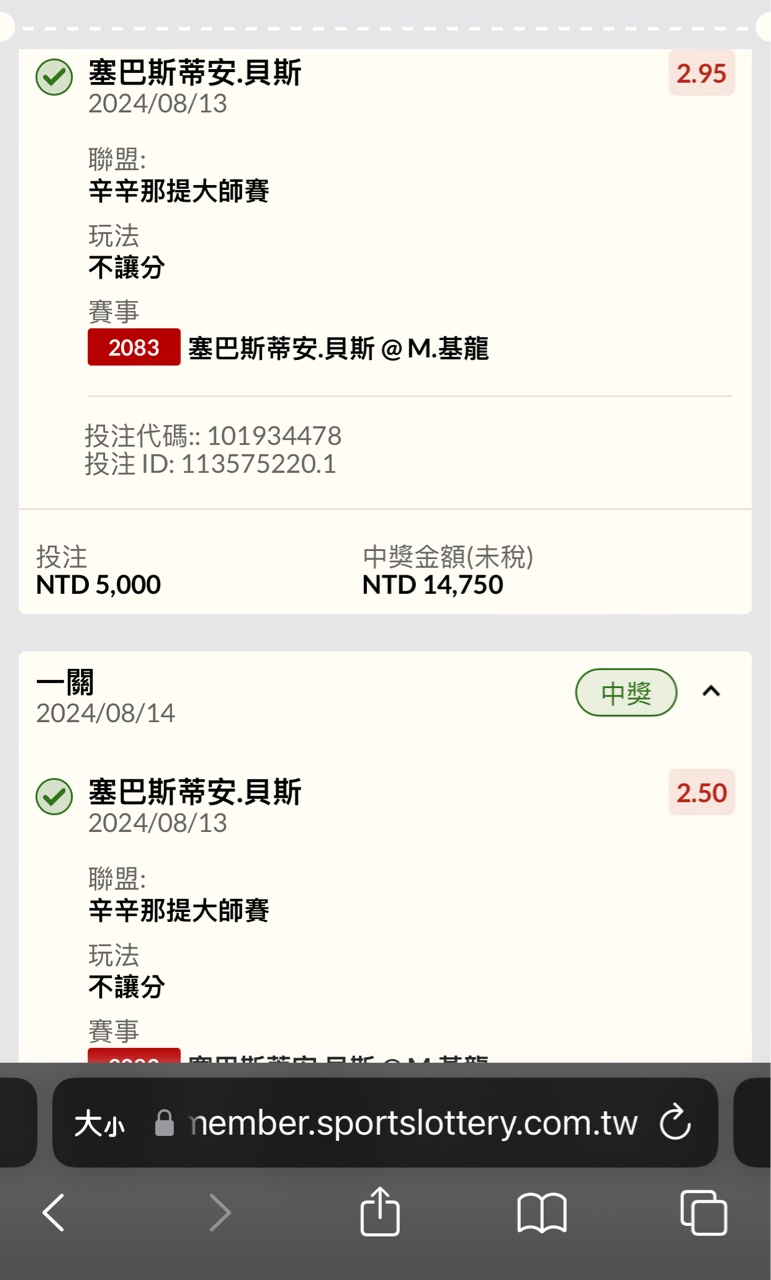The width and height of the screenshot is (771, 1280).
Task: Tap the red 2083 match code badge
Action: click(134, 347)
